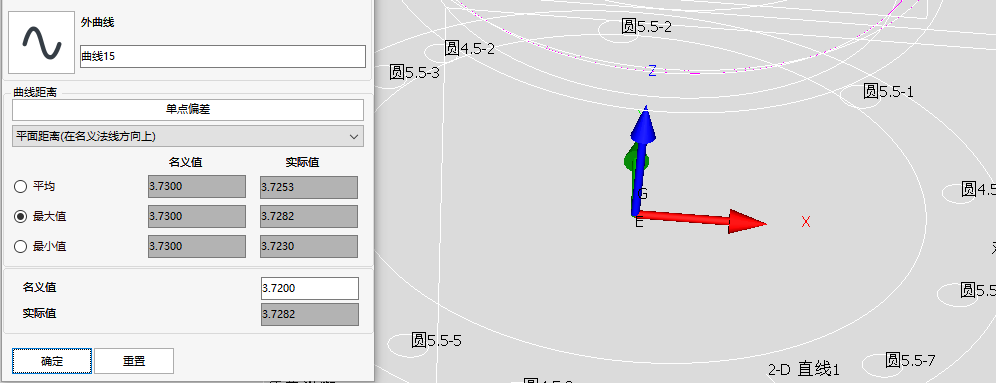The height and width of the screenshot is (383, 997).
Task: Select the 圆5.5-5 label in viewport
Action: tap(436, 341)
